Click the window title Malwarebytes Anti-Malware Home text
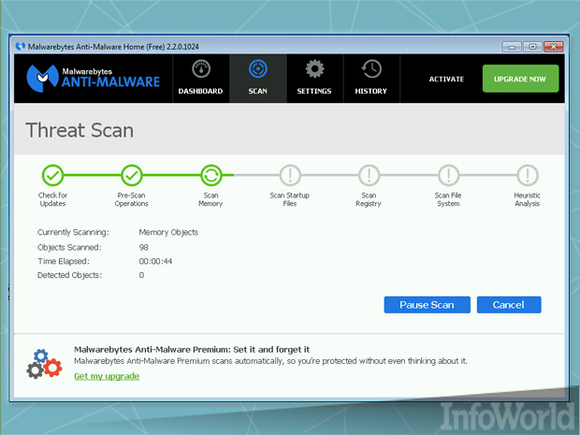Image resolution: width=580 pixels, height=435 pixels. tap(113, 47)
